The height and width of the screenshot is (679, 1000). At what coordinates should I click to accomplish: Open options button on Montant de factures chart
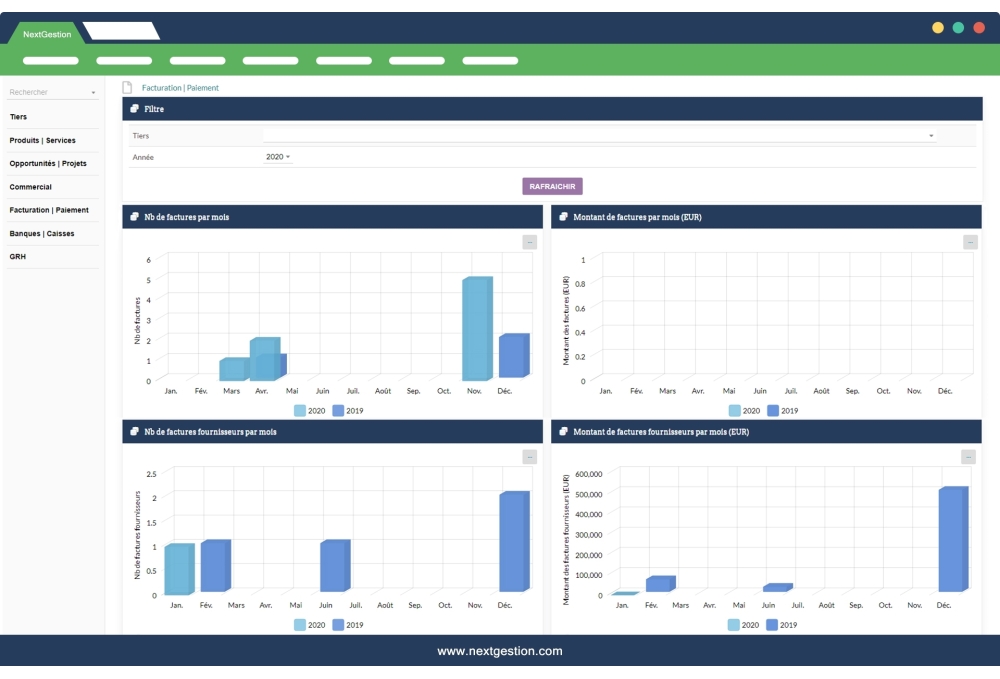coord(969,242)
